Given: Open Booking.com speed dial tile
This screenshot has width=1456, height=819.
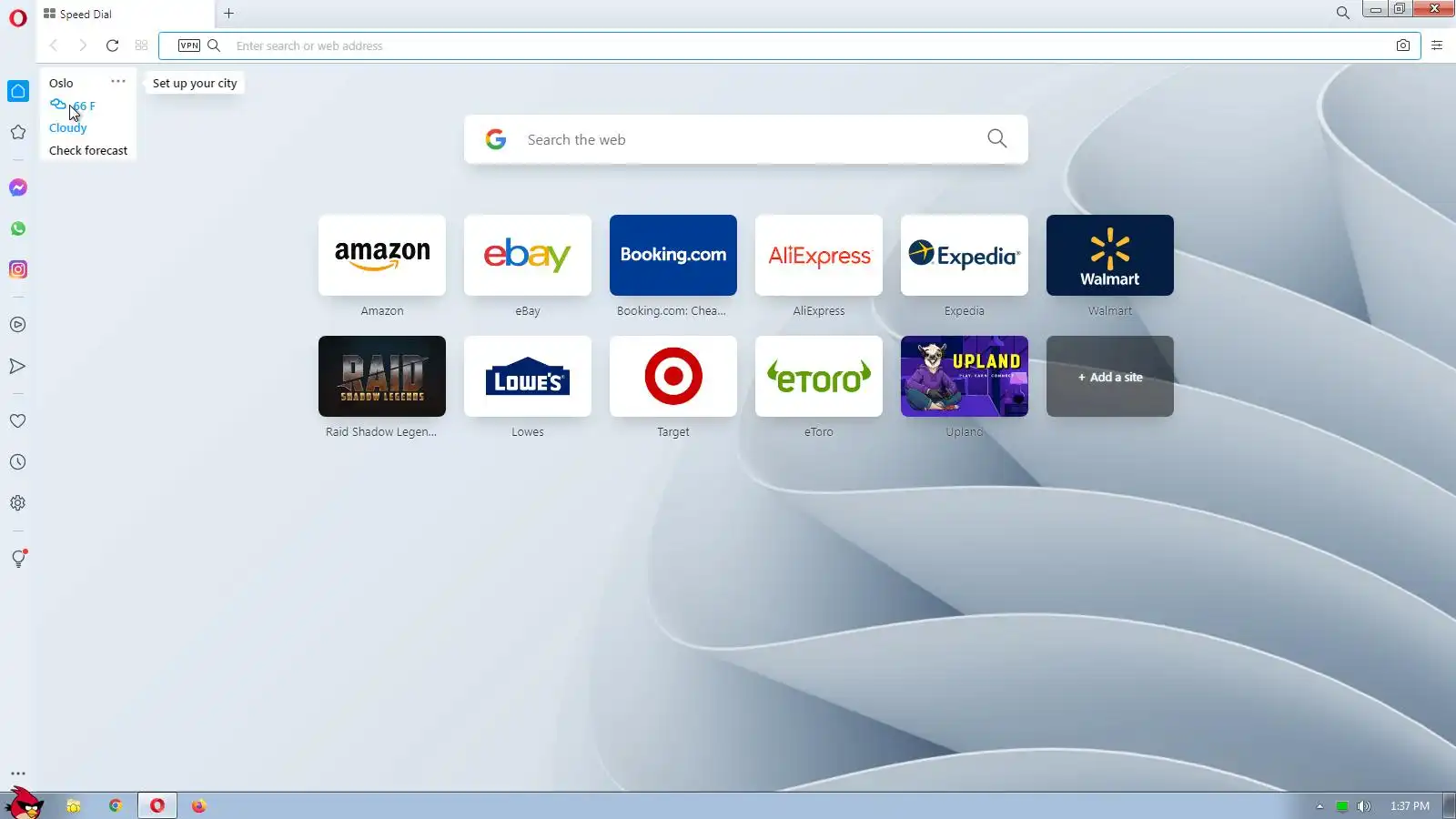Looking at the screenshot, I should pyautogui.click(x=673, y=255).
